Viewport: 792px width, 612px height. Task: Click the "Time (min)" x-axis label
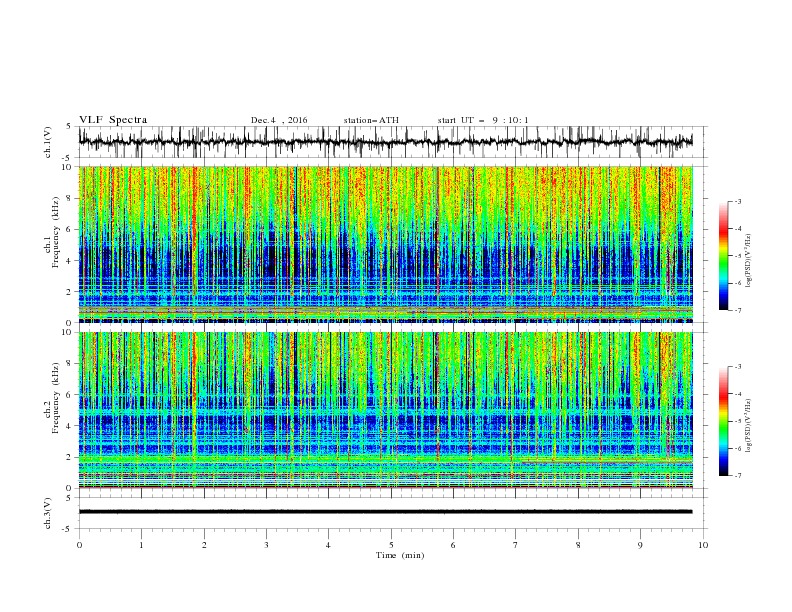tap(400, 555)
